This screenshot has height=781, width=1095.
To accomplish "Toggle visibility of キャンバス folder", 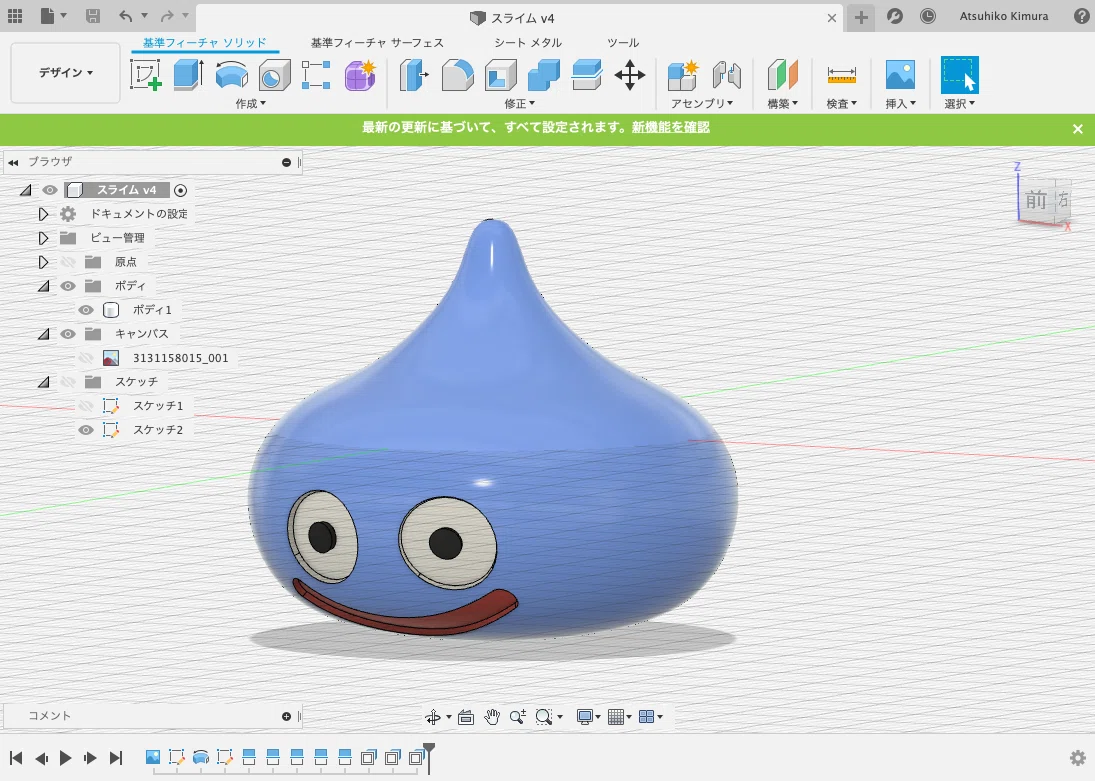I will click(x=68, y=334).
